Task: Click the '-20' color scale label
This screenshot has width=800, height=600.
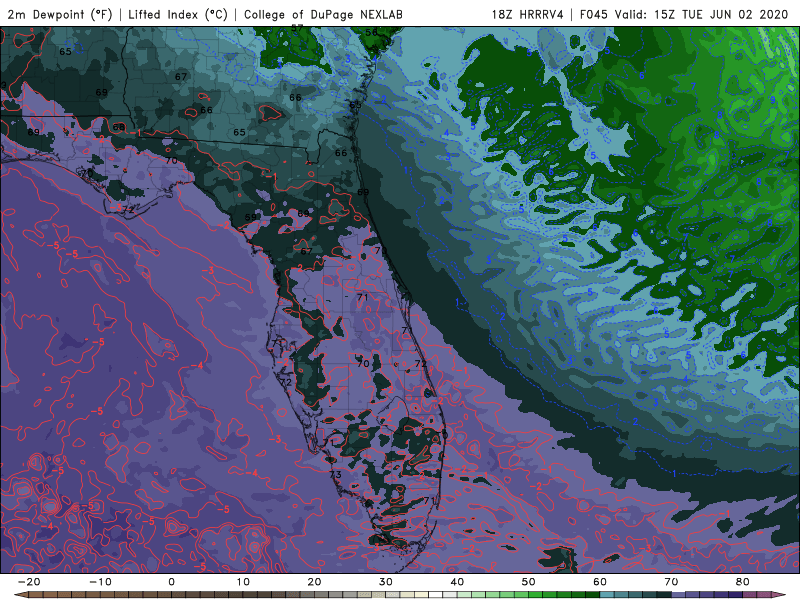Action: (x=29, y=582)
